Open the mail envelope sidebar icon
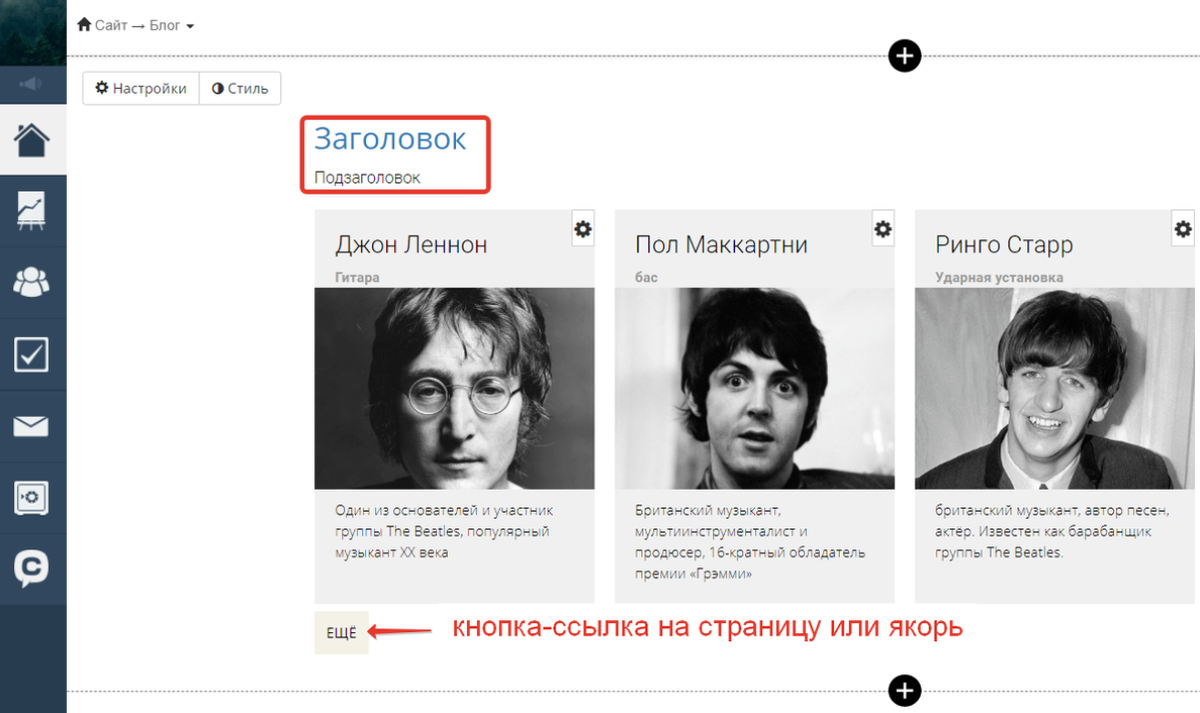The image size is (1200, 713). tap(32, 426)
